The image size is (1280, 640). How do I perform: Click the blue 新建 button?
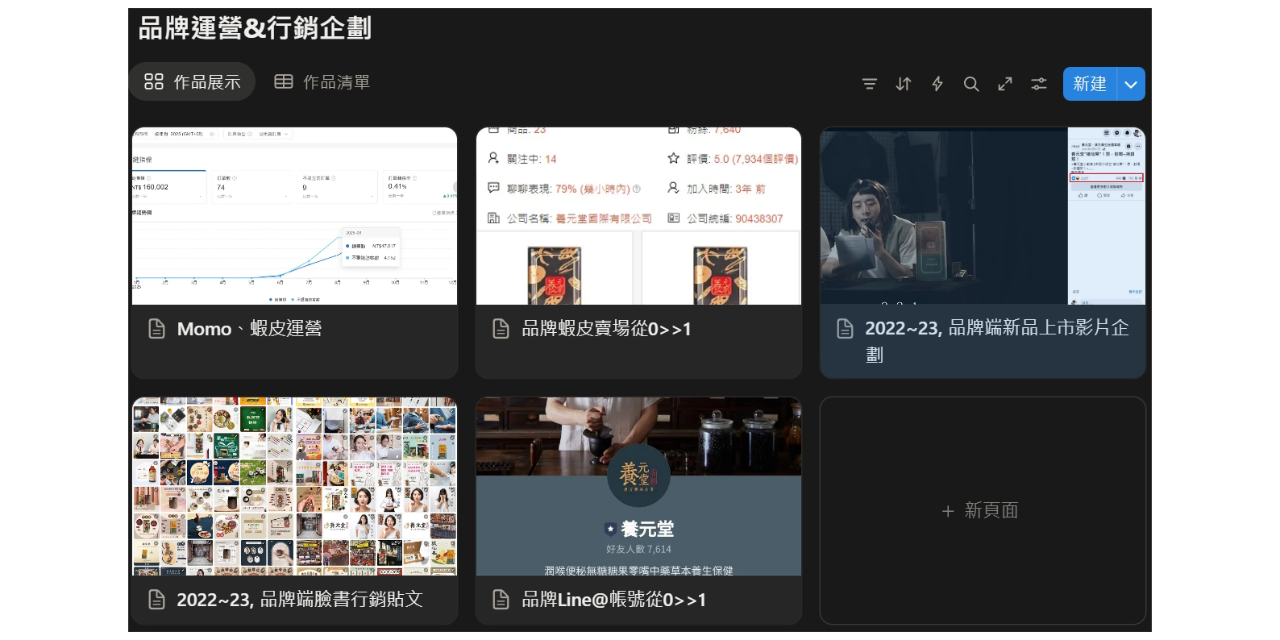click(1089, 84)
